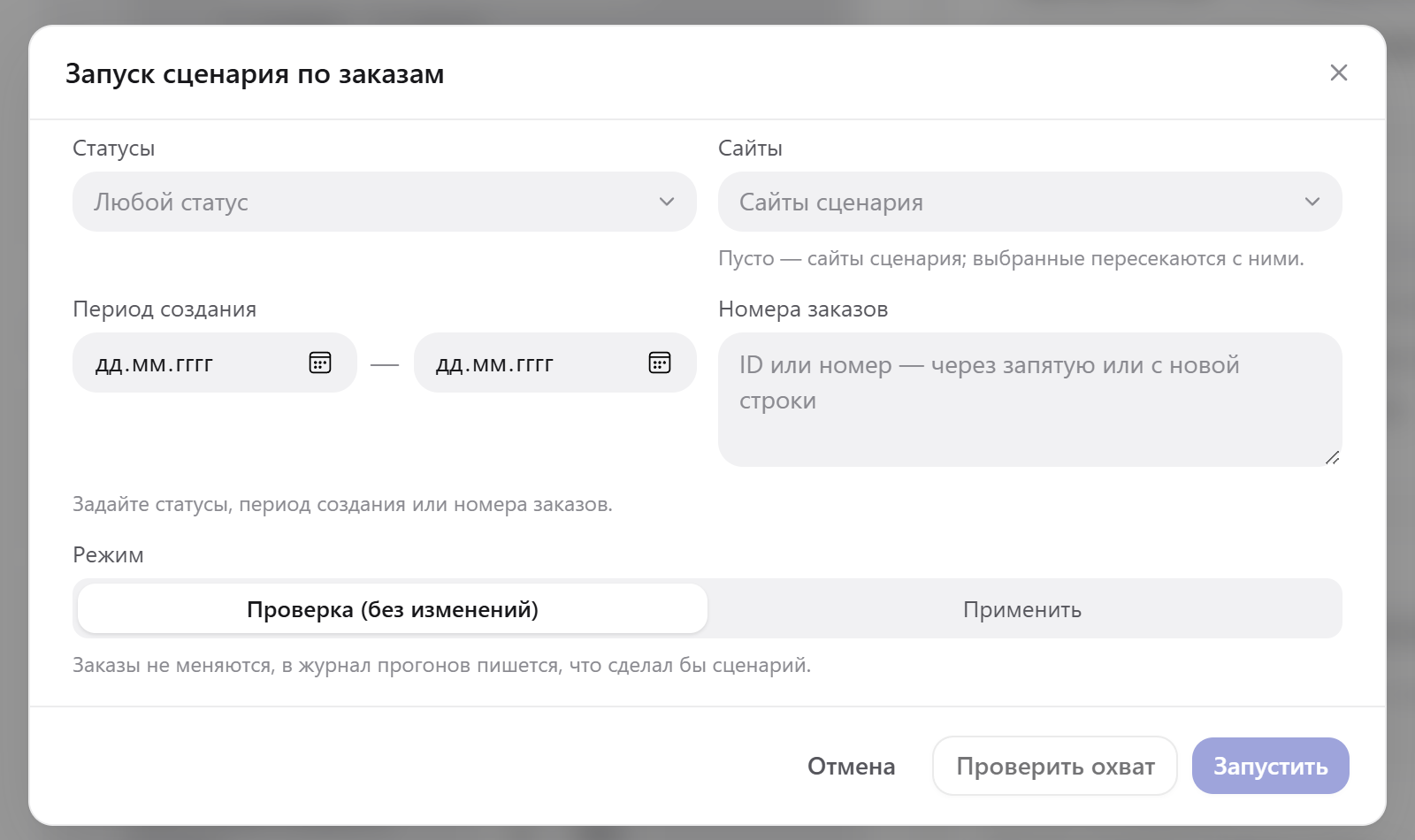Screen dimensions: 1415x840
Task: Click the Запустить button
Action: [1271, 766]
